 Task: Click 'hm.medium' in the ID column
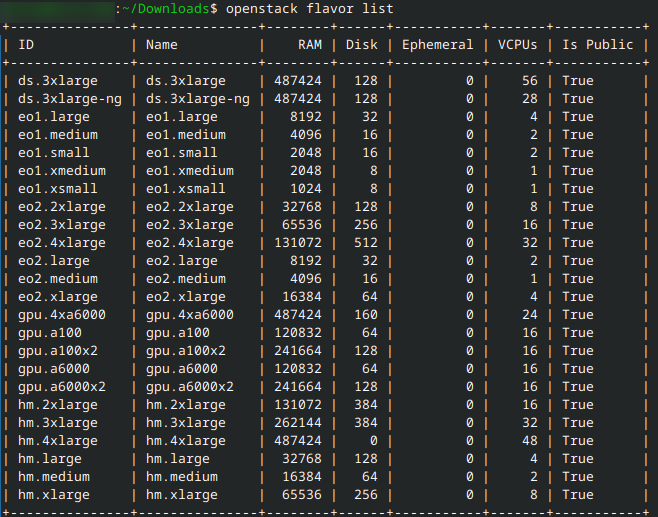pyautogui.click(x=54, y=477)
